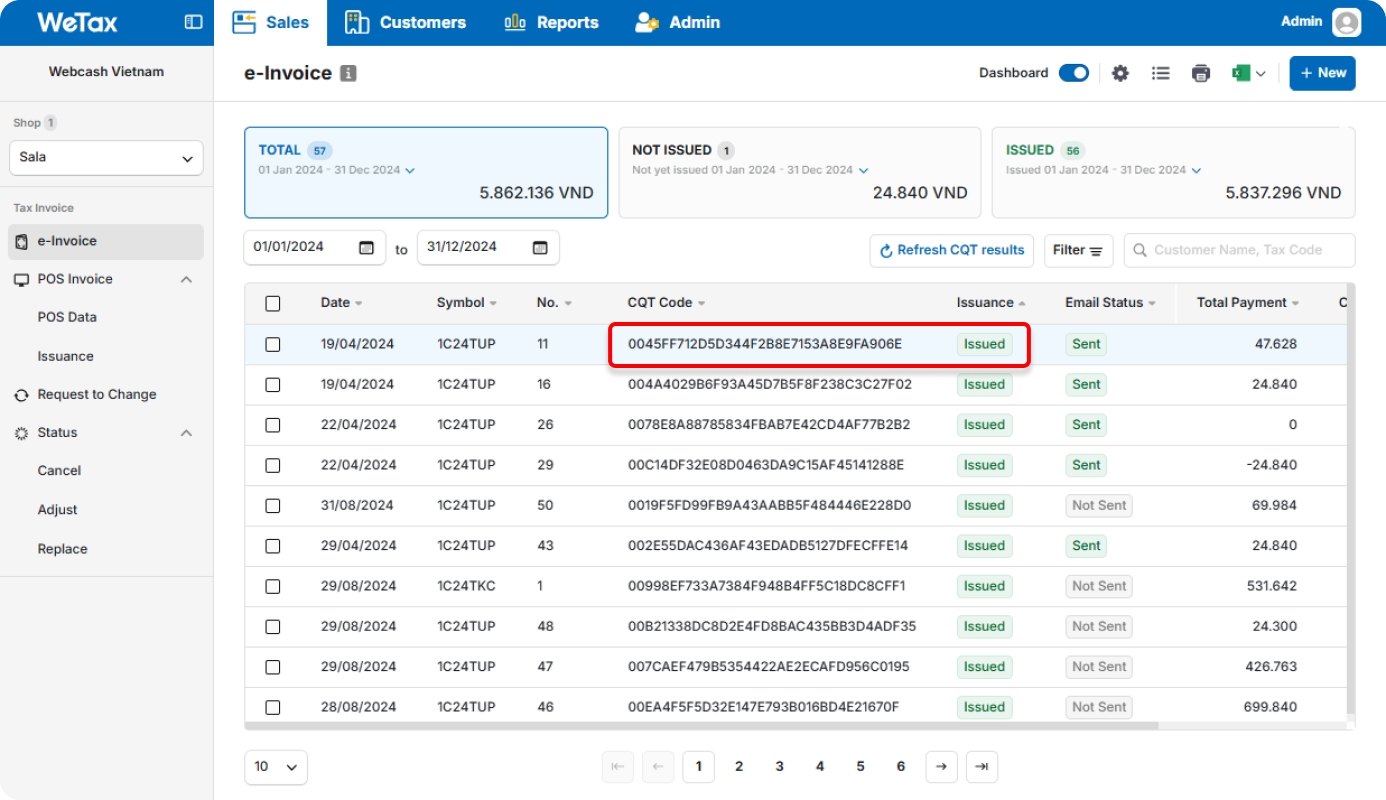Screen dimensions: 1386x800
Task: Open the Admin tab
Action: click(678, 22)
